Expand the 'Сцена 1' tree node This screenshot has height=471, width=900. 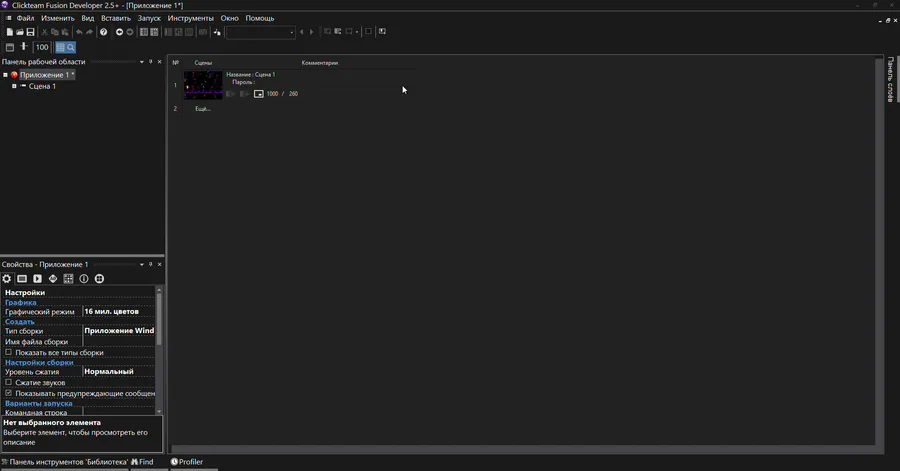(14, 86)
